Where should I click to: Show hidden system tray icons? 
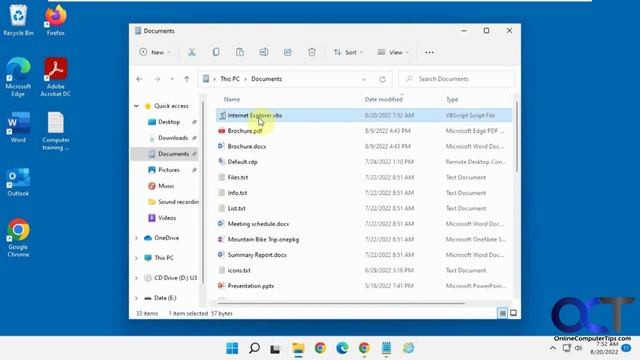553,348
